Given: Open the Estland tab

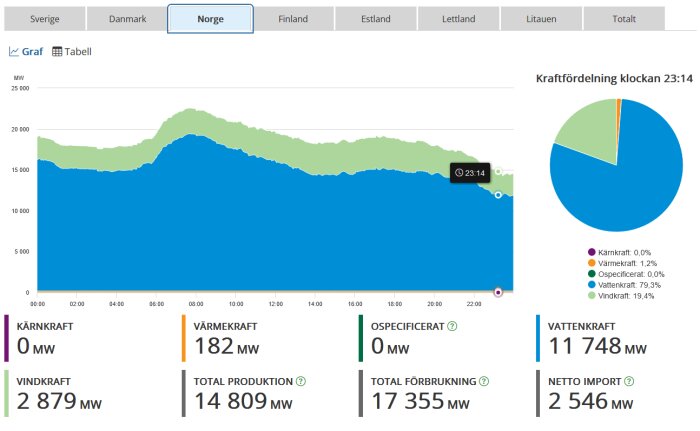Looking at the screenshot, I should 376,19.
